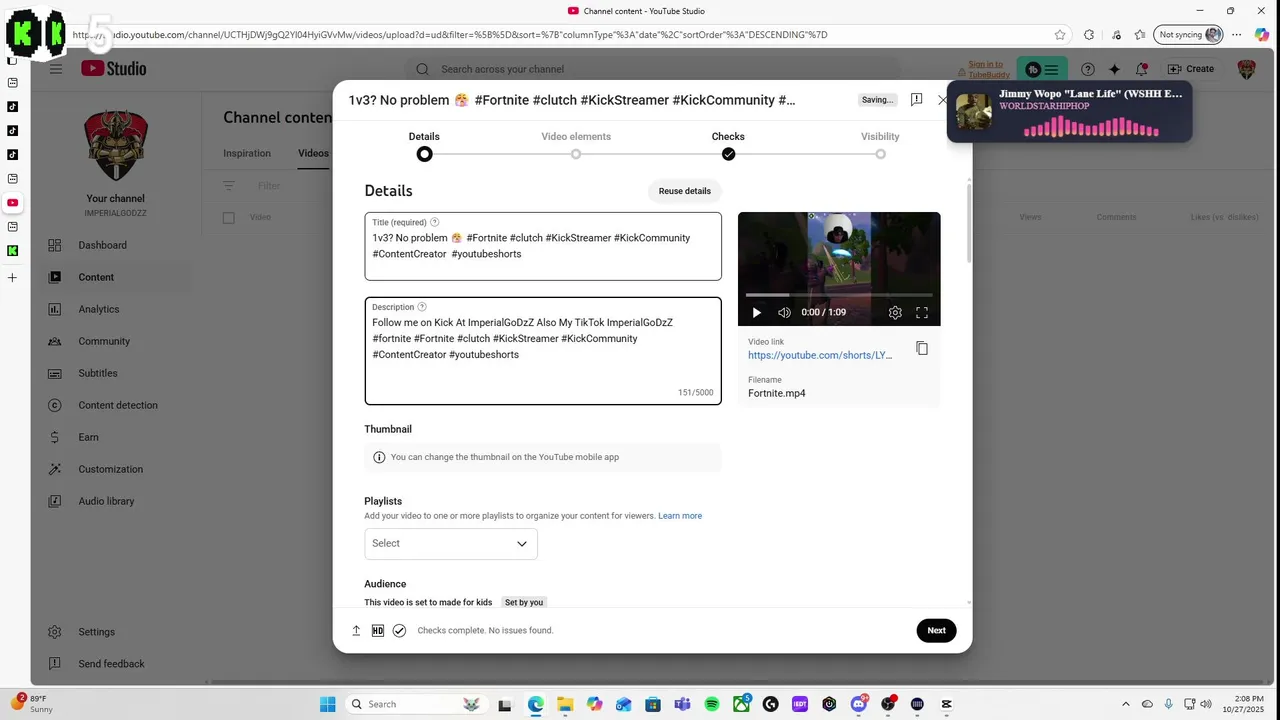The image size is (1280, 720).
Task: Open Earn in the sidebar
Action: pos(88,437)
